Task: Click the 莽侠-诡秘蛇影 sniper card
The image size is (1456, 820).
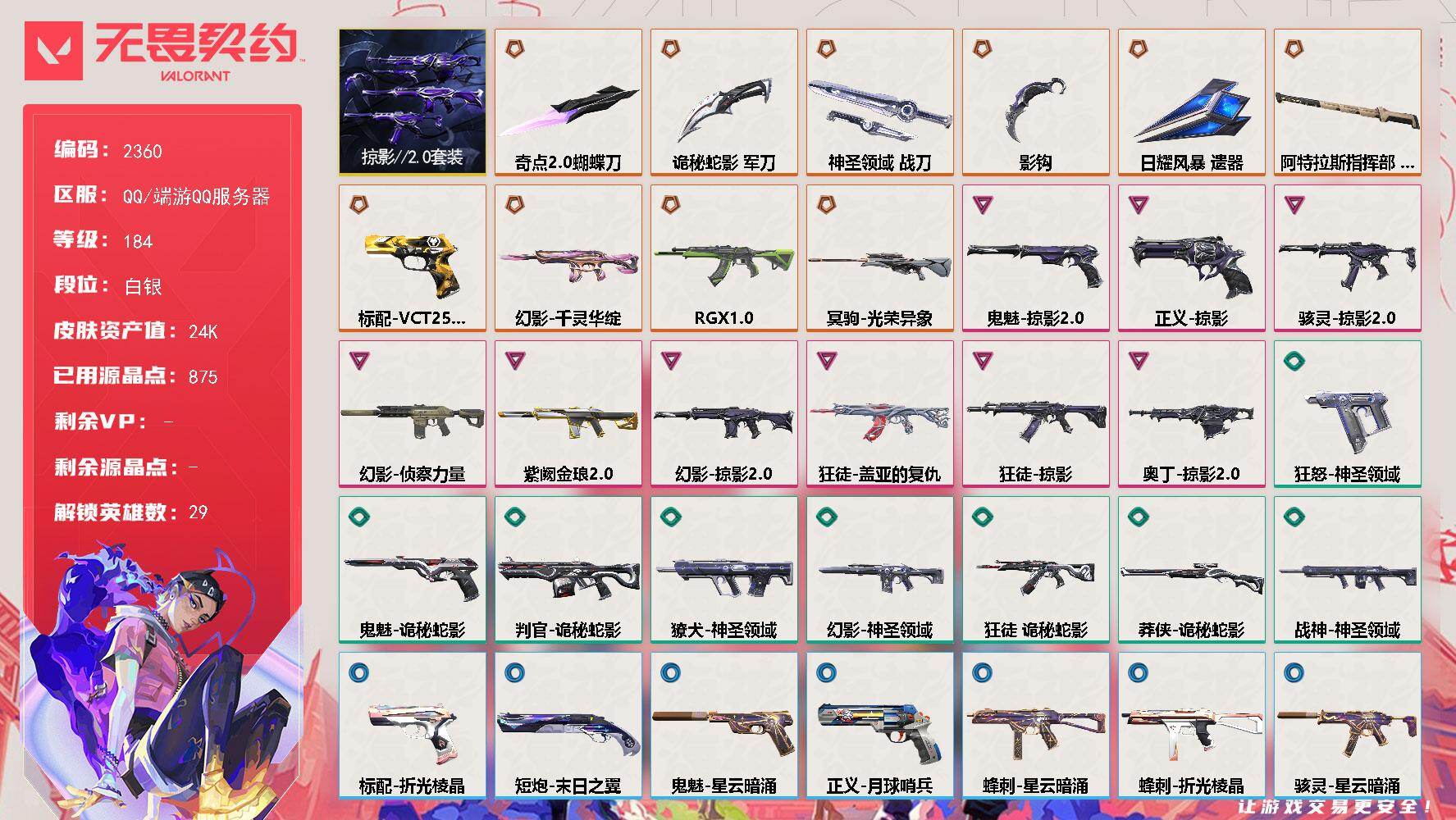Action: [1192, 570]
